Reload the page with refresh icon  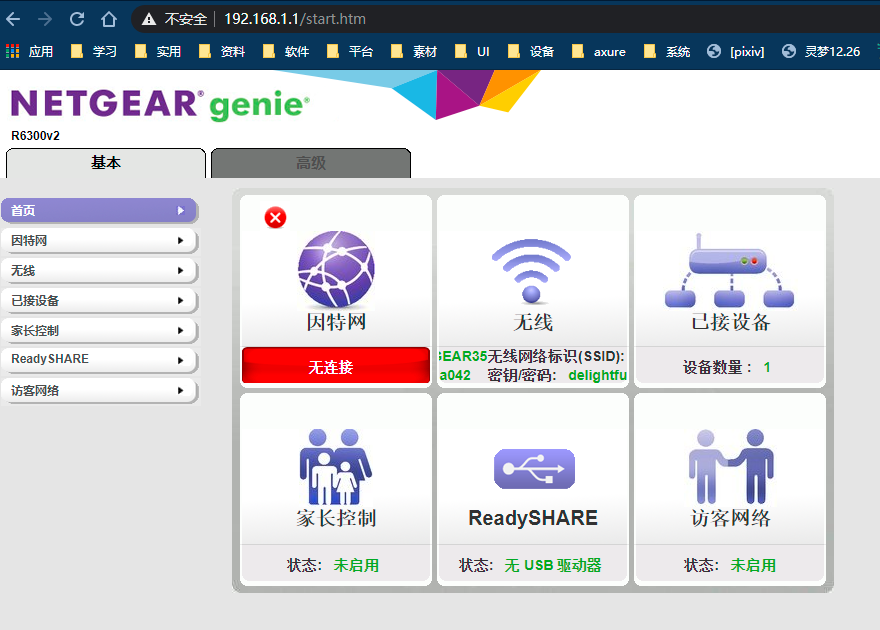point(77,19)
